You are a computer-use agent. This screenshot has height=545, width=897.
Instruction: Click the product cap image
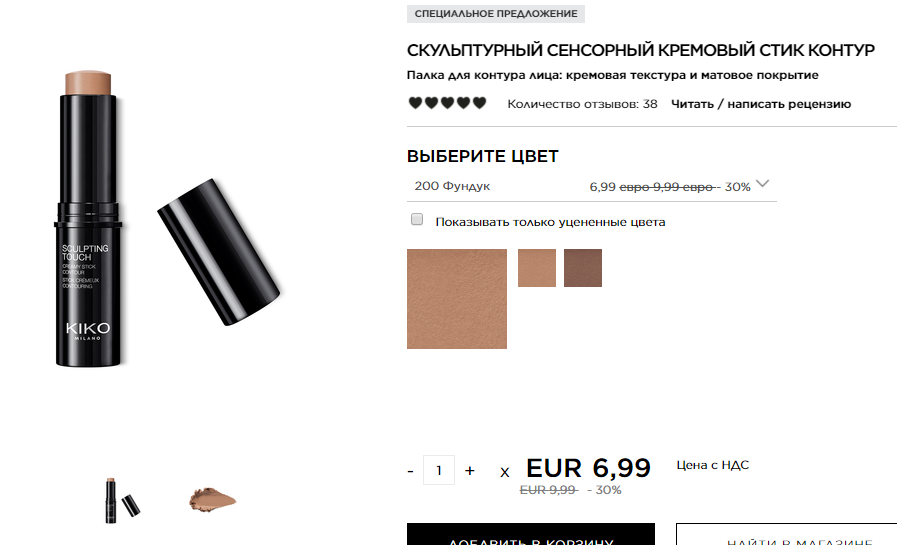[219, 252]
